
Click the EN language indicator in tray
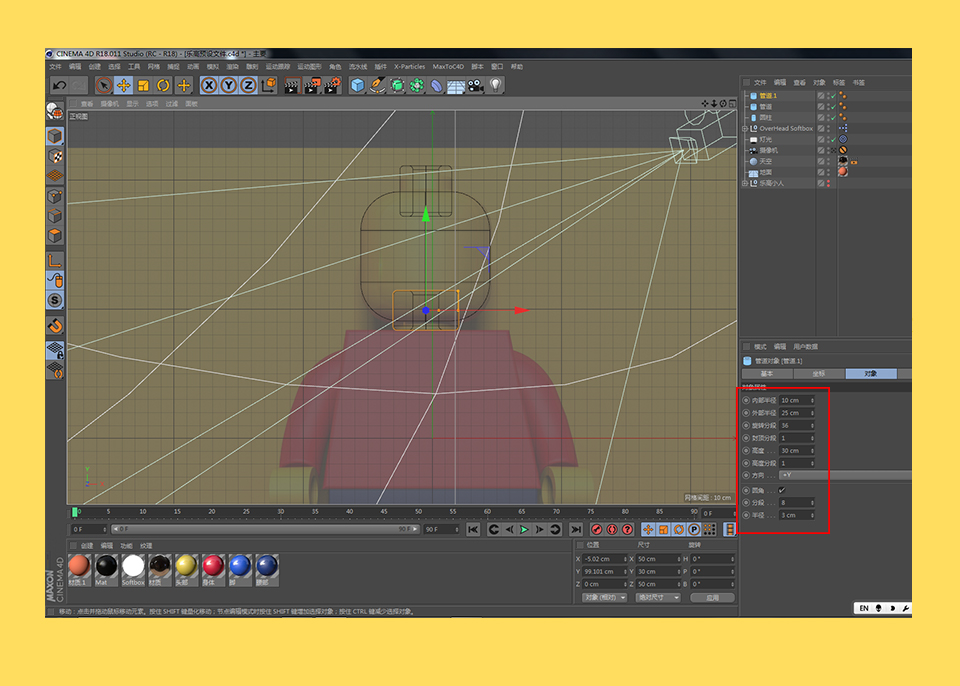click(x=864, y=608)
